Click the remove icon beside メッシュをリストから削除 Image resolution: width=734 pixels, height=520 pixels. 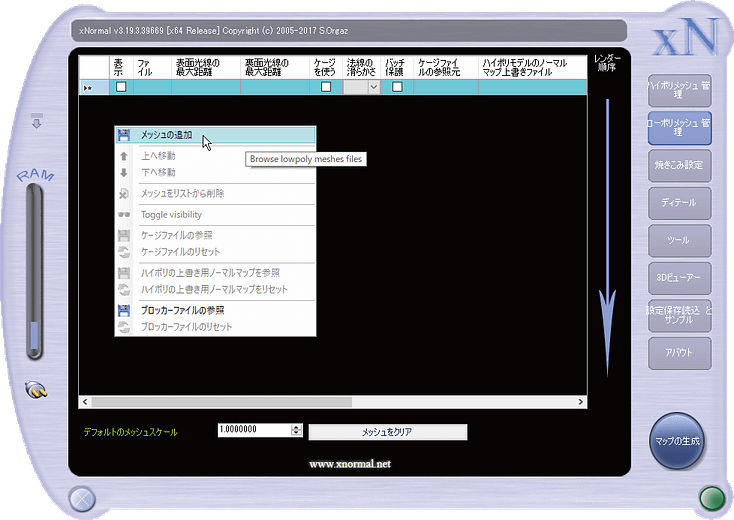point(124,193)
